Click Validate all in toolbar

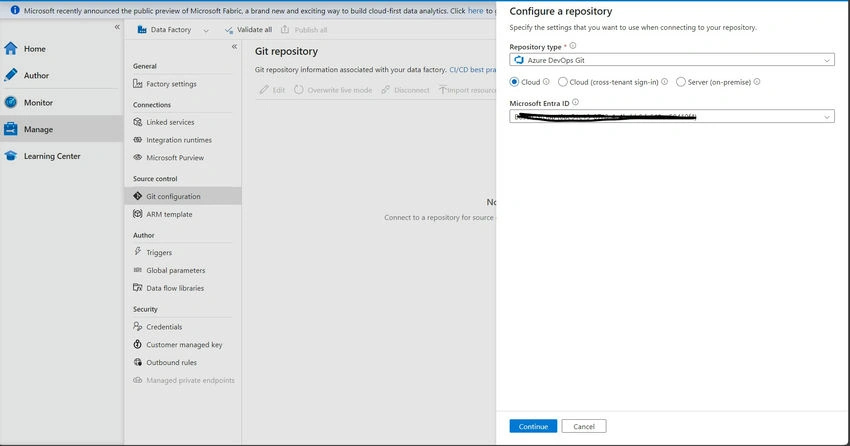[248, 30]
